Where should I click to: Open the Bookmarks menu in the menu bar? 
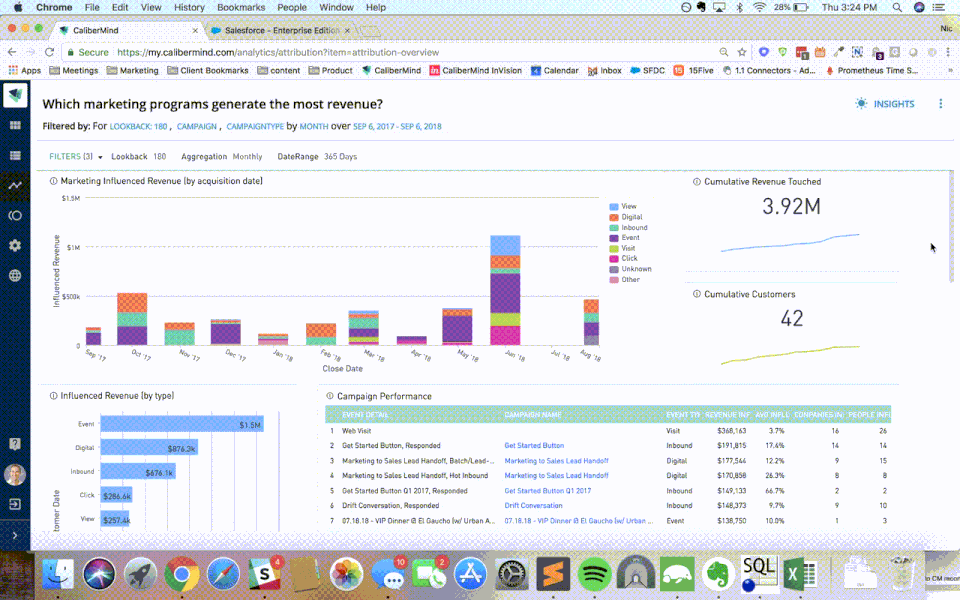[240, 7]
